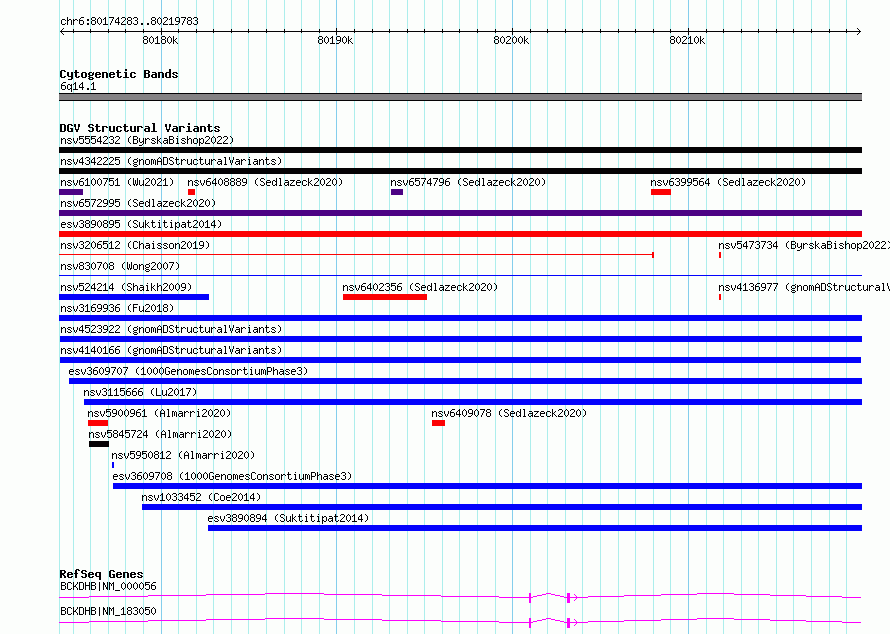Click the 80200k ruler tick label
890x634 pixels.
click(511, 40)
